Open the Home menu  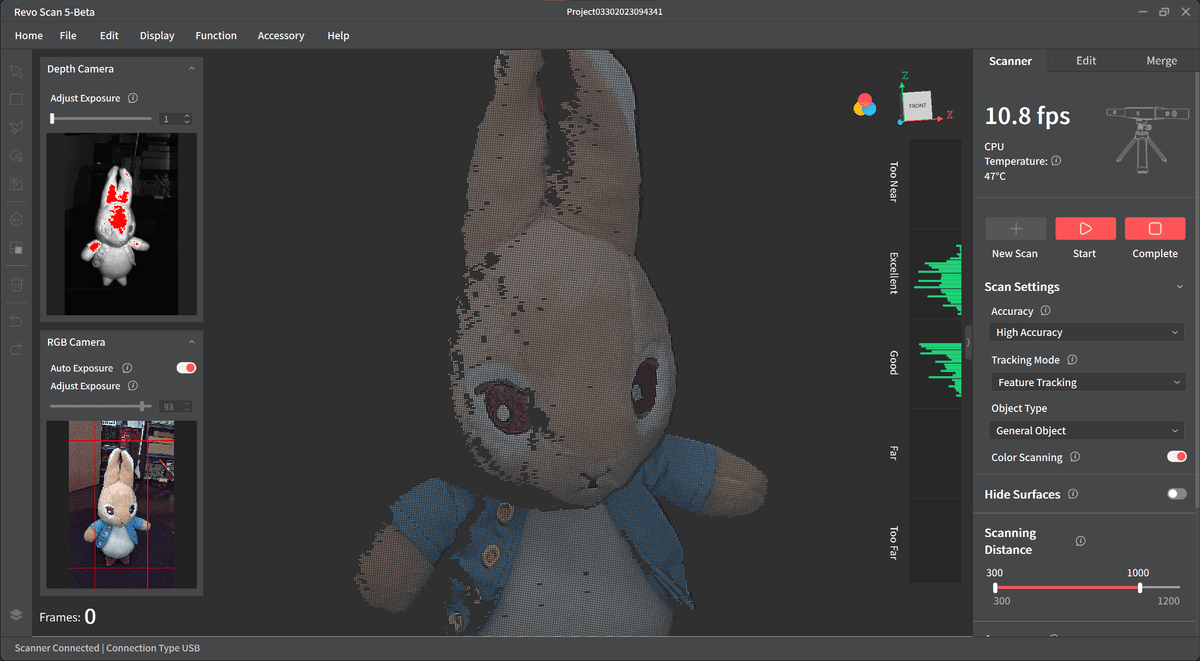pos(29,36)
